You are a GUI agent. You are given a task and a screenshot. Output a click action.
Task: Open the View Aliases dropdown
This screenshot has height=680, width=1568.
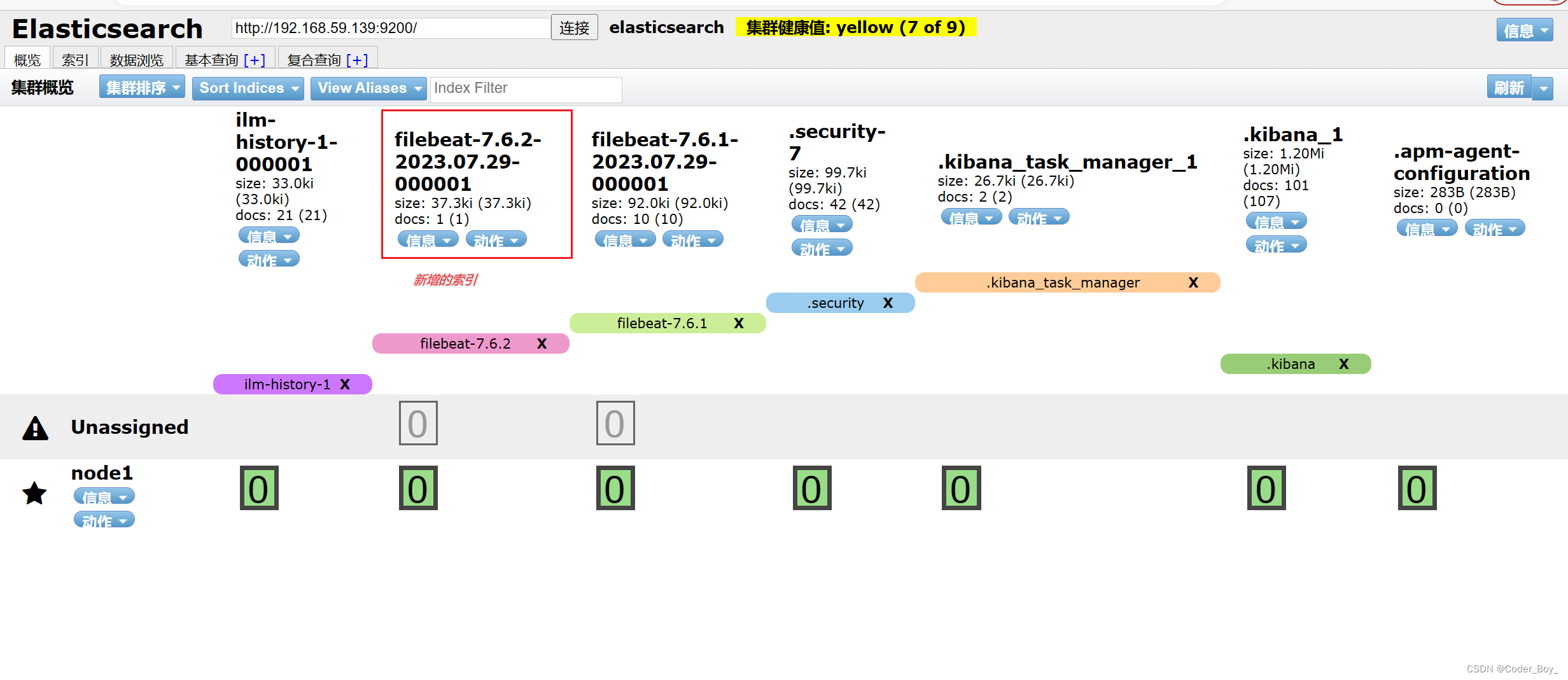[x=368, y=88]
